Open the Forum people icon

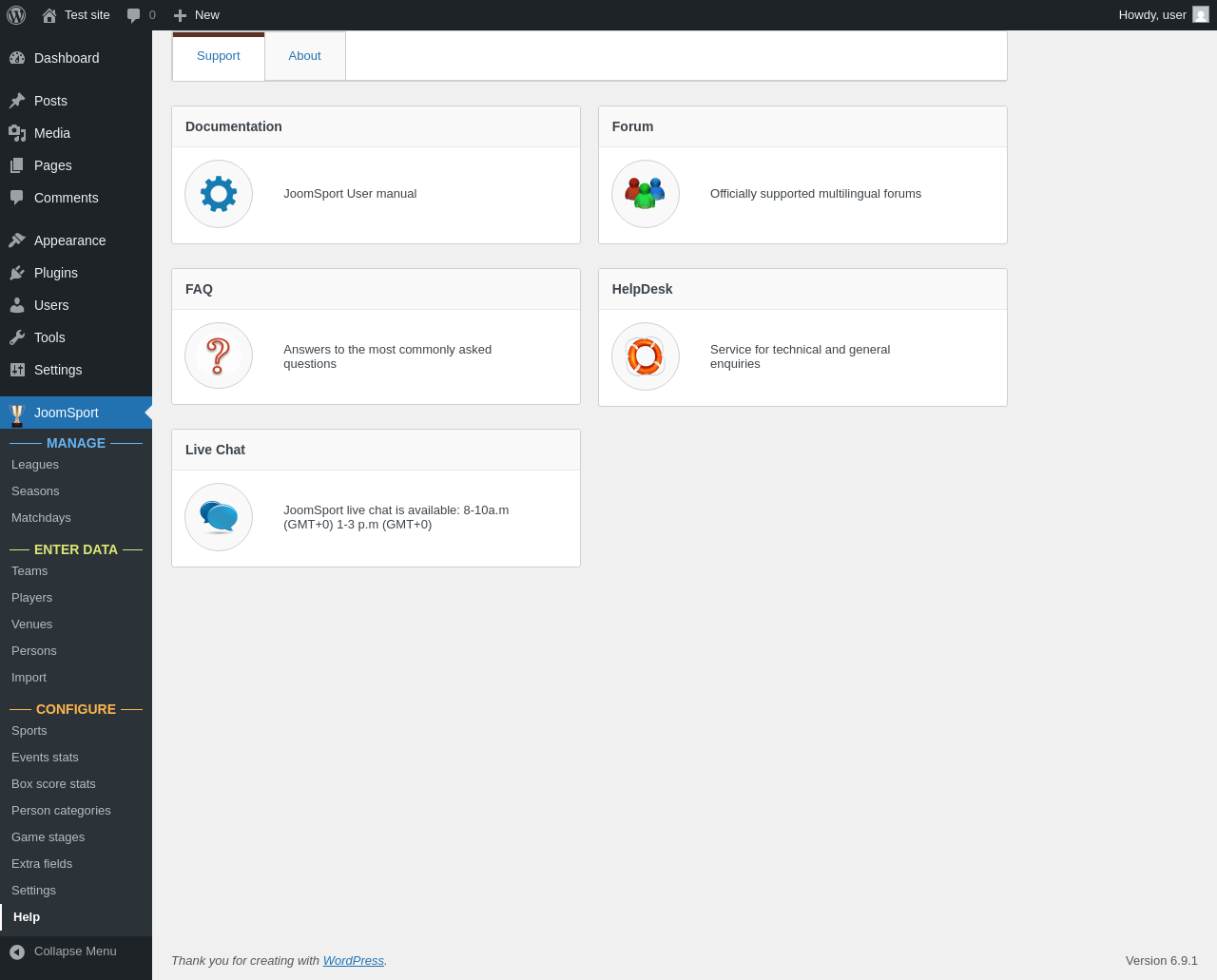click(x=646, y=194)
